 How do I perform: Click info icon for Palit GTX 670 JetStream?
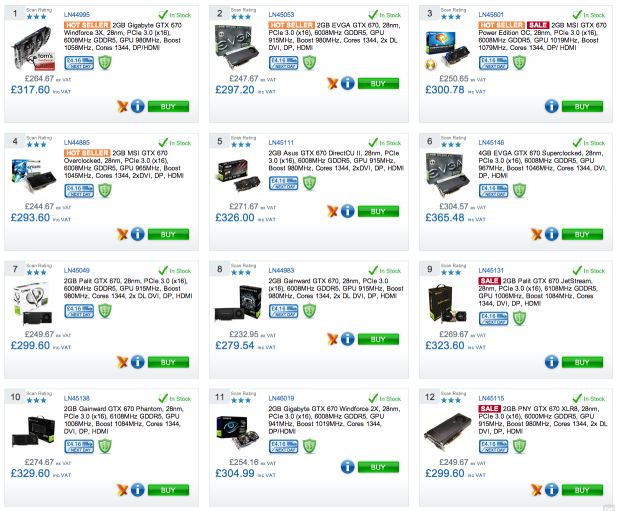pos(552,361)
